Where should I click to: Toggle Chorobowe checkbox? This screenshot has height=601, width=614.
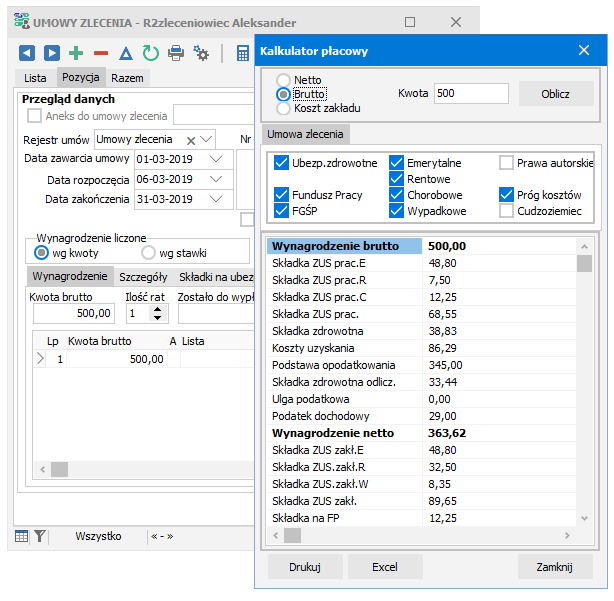396,195
